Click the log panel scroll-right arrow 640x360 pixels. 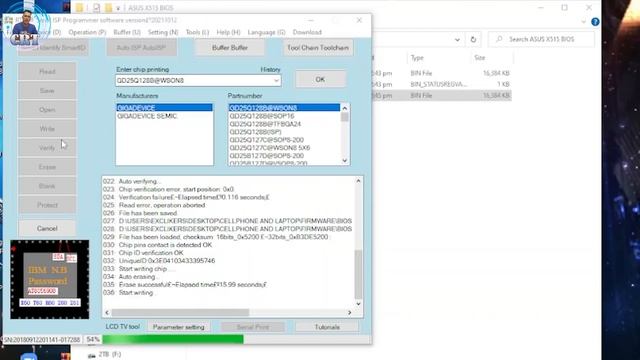[x=349, y=312]
